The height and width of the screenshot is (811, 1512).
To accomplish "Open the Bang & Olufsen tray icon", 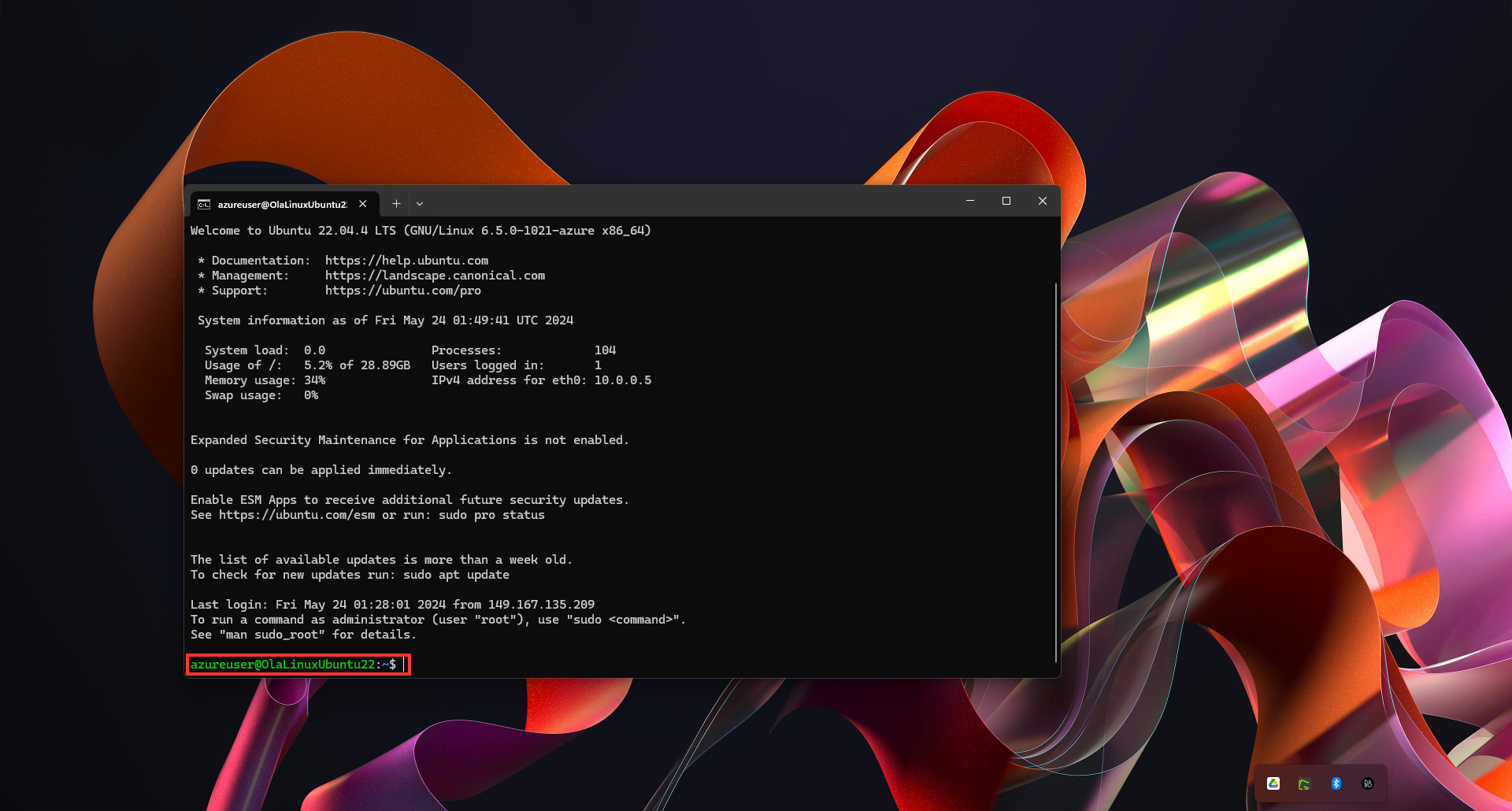I will pos(1367,783).
